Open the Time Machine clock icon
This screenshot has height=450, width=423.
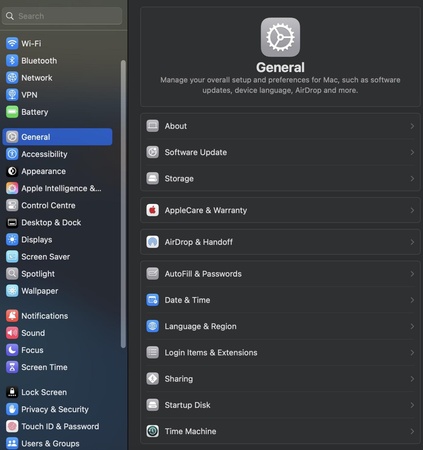153,431
